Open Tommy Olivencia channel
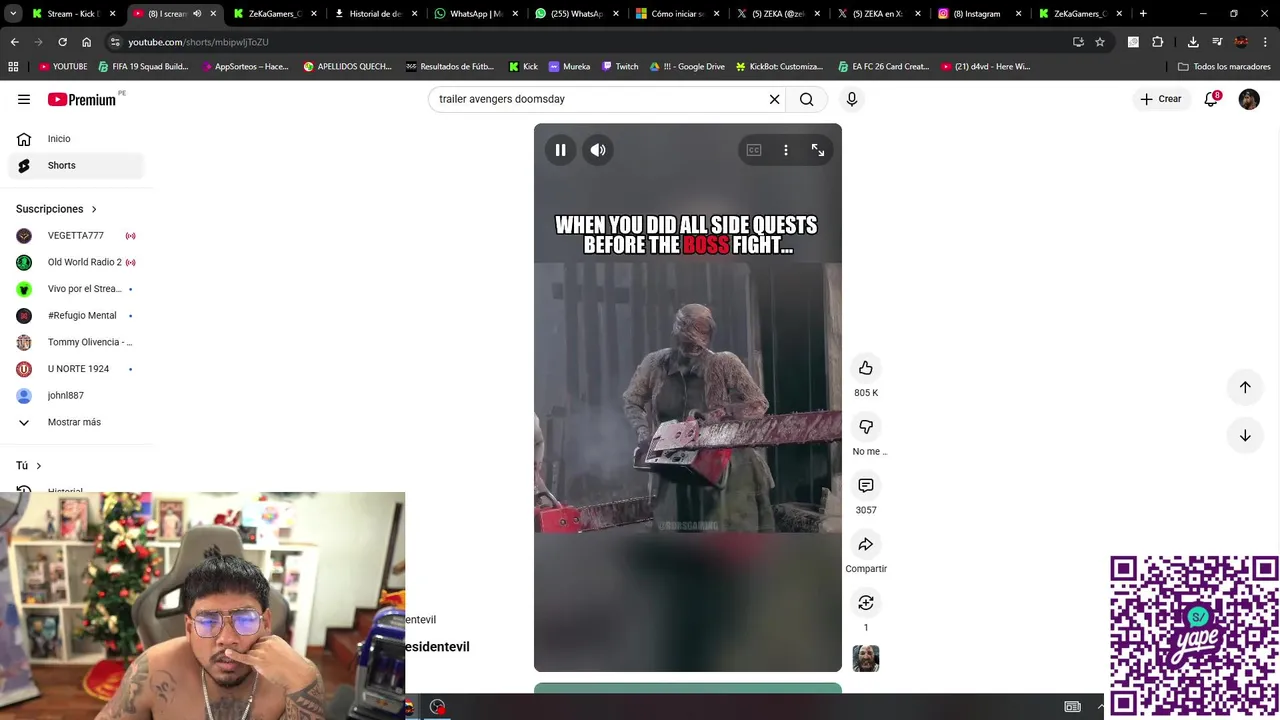This screenshot has height=720, width=1280. coord(76,342)
